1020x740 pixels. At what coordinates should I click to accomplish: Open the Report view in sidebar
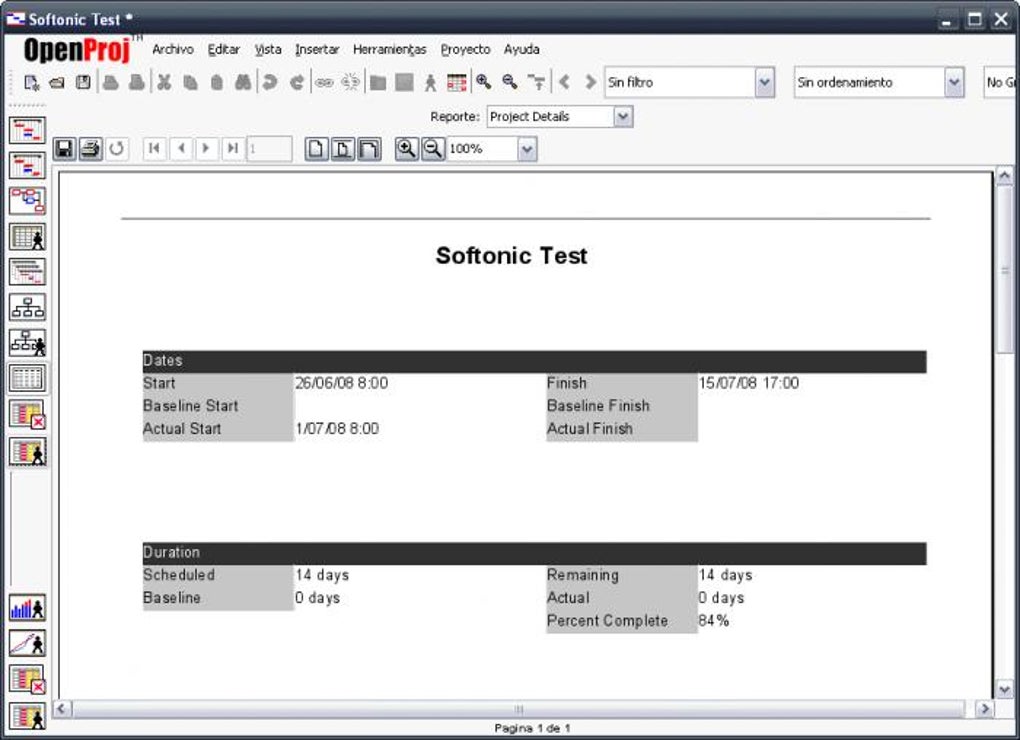(x=27, y=378)
